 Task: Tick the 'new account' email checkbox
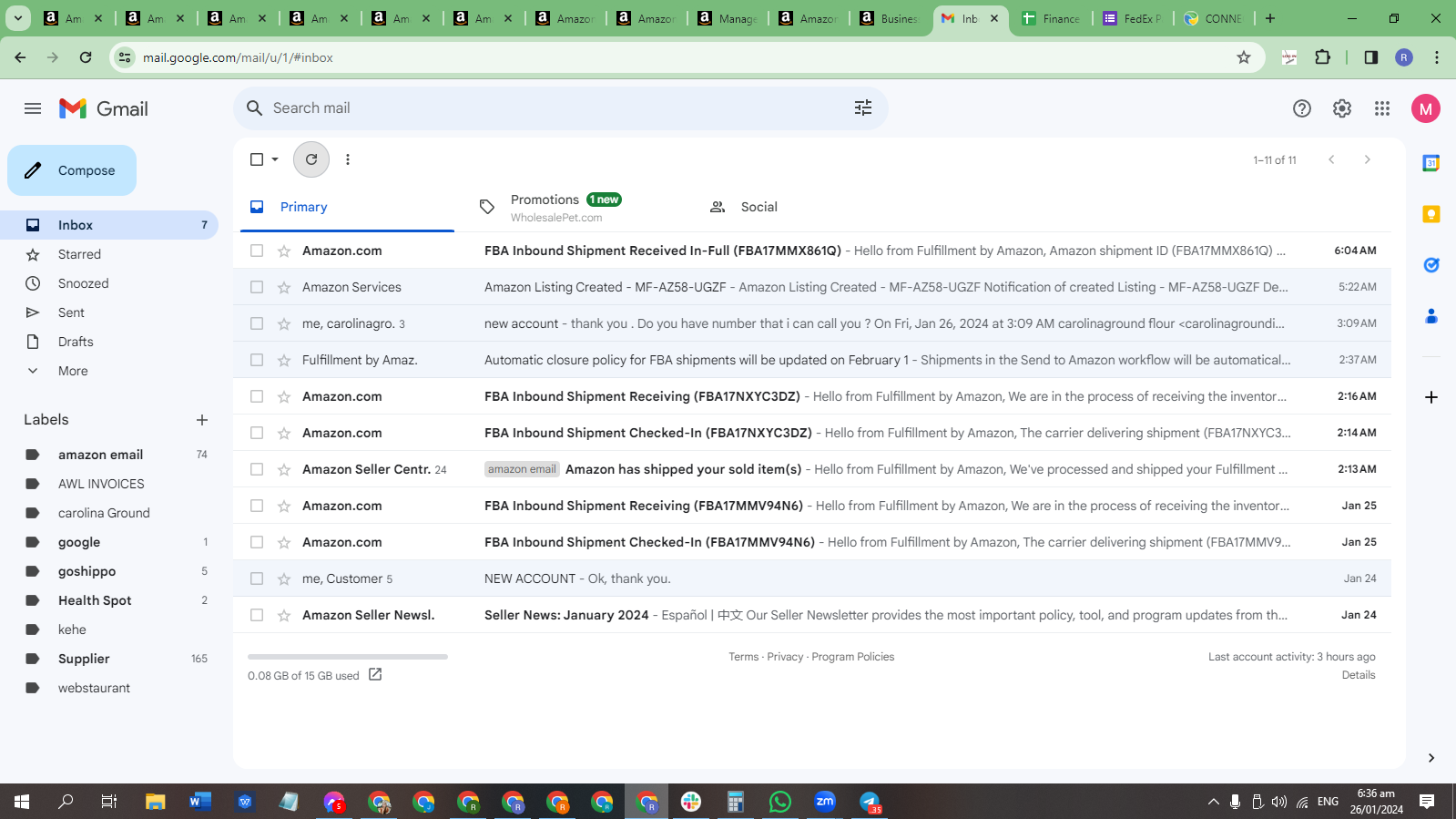click(257, 323)
